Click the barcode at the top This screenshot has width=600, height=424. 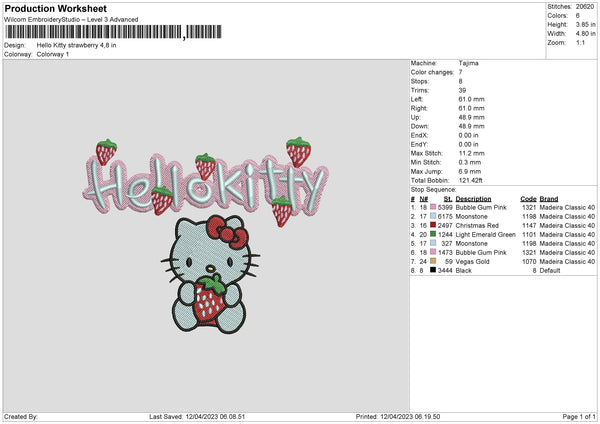(113, 32)
